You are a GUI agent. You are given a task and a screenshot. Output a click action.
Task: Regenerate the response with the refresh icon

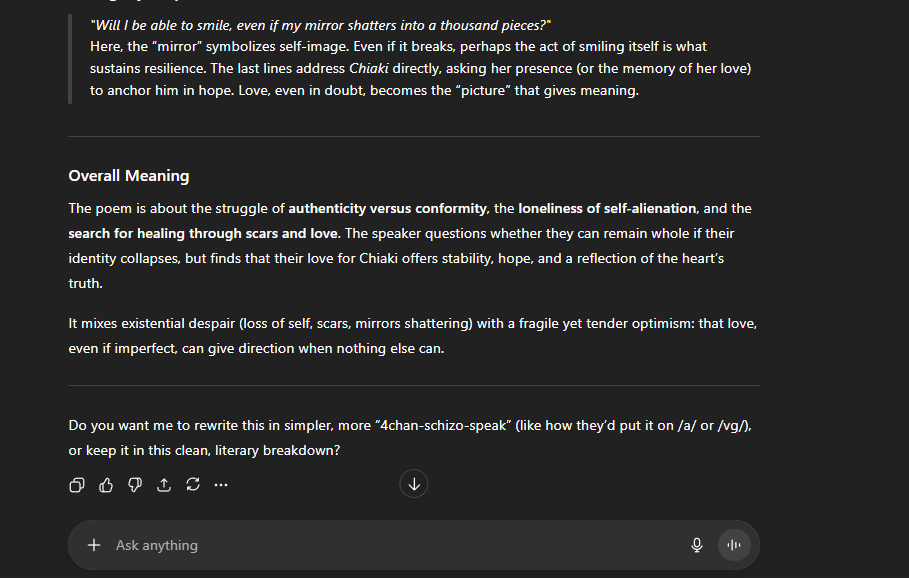[193, 485]
